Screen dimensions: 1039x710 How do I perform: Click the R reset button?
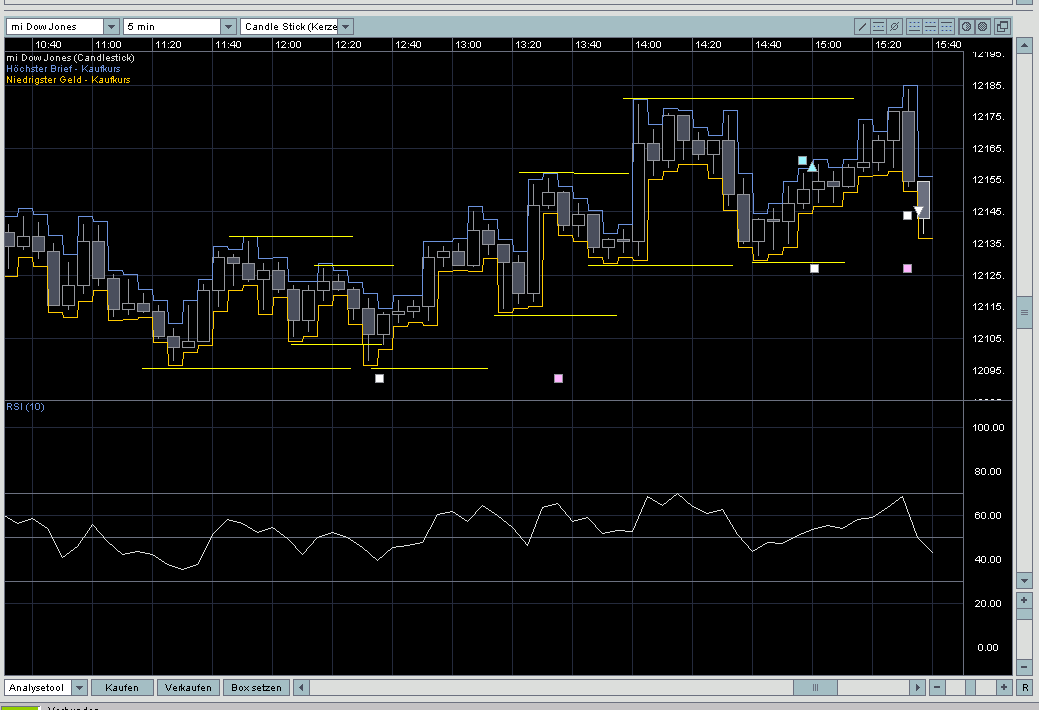tap(1024, 688)
